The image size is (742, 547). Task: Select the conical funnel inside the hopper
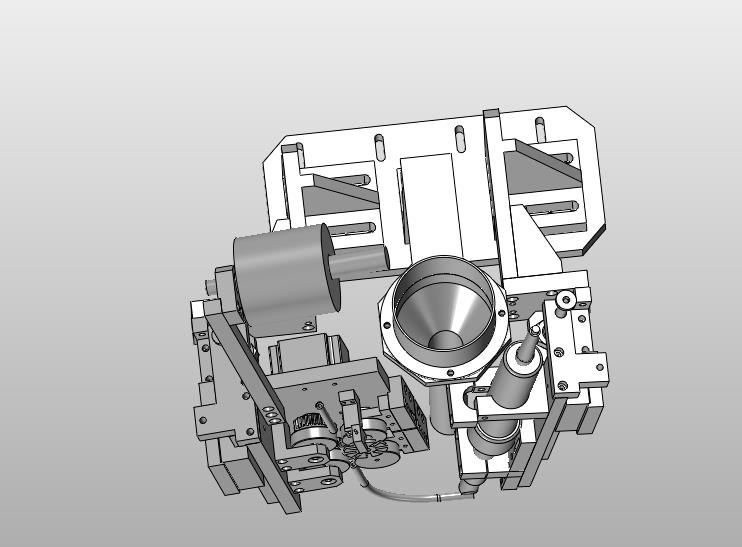point(447,318)
